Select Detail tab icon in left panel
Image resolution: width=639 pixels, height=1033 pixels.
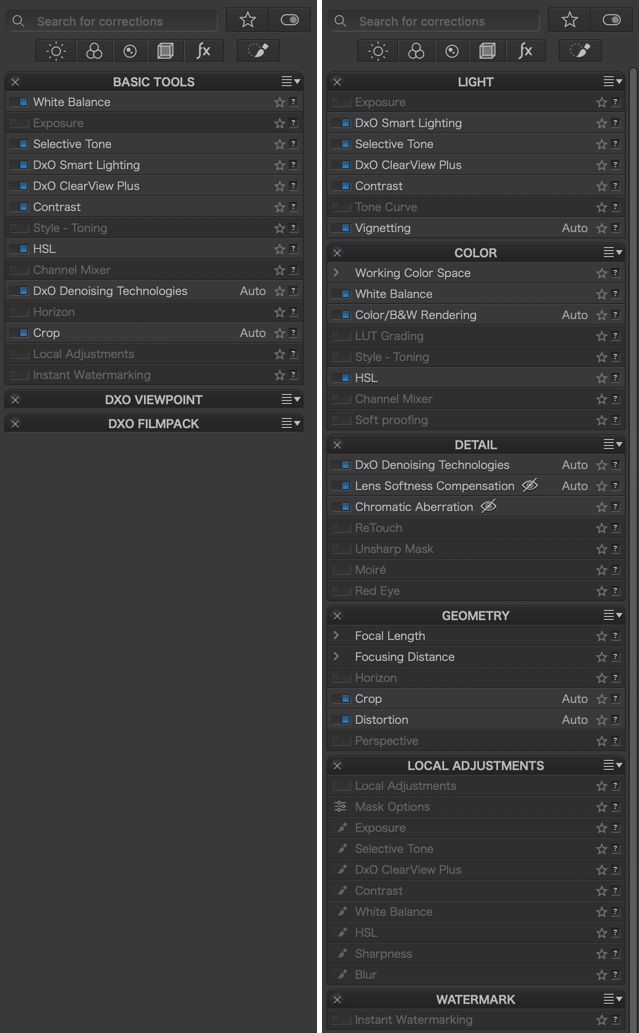130,51
